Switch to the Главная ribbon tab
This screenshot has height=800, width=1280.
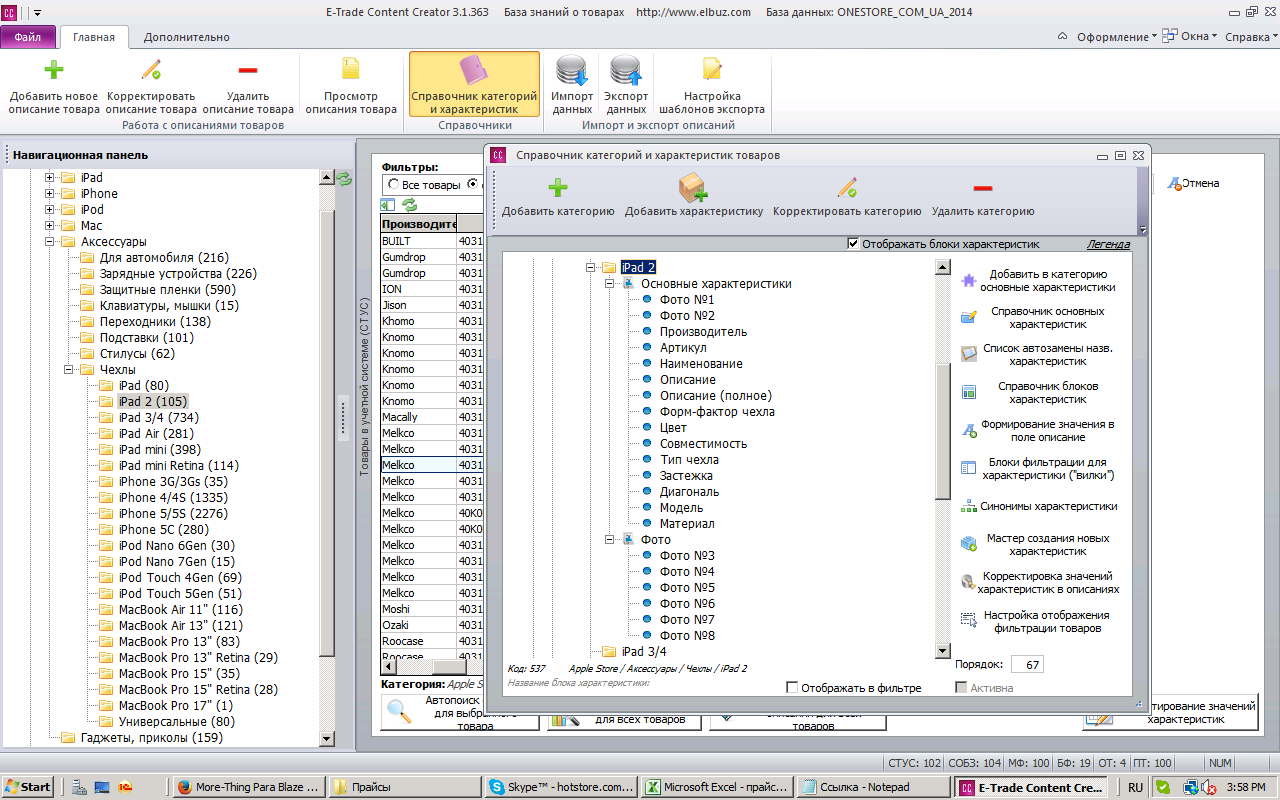[94, 37]
